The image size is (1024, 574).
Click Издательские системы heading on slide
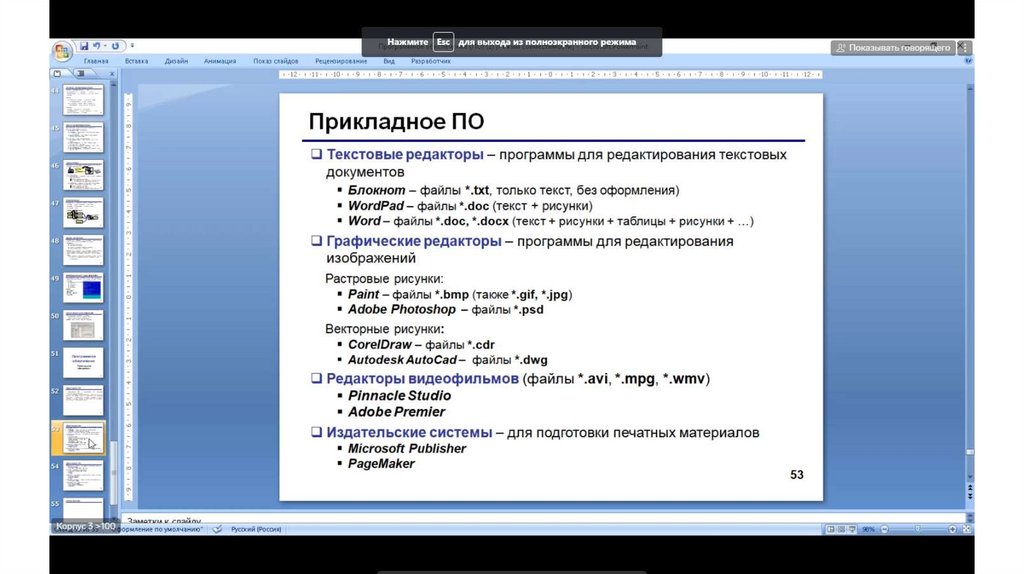tap(409, 432)
